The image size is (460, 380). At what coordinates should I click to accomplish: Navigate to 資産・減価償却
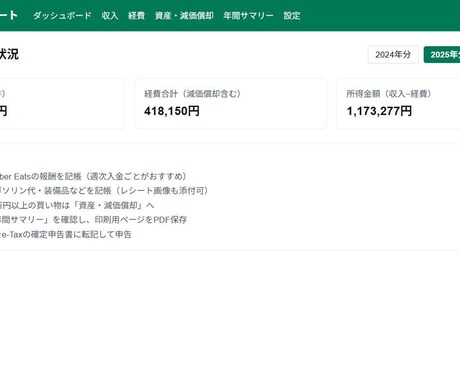click(184, 16)
